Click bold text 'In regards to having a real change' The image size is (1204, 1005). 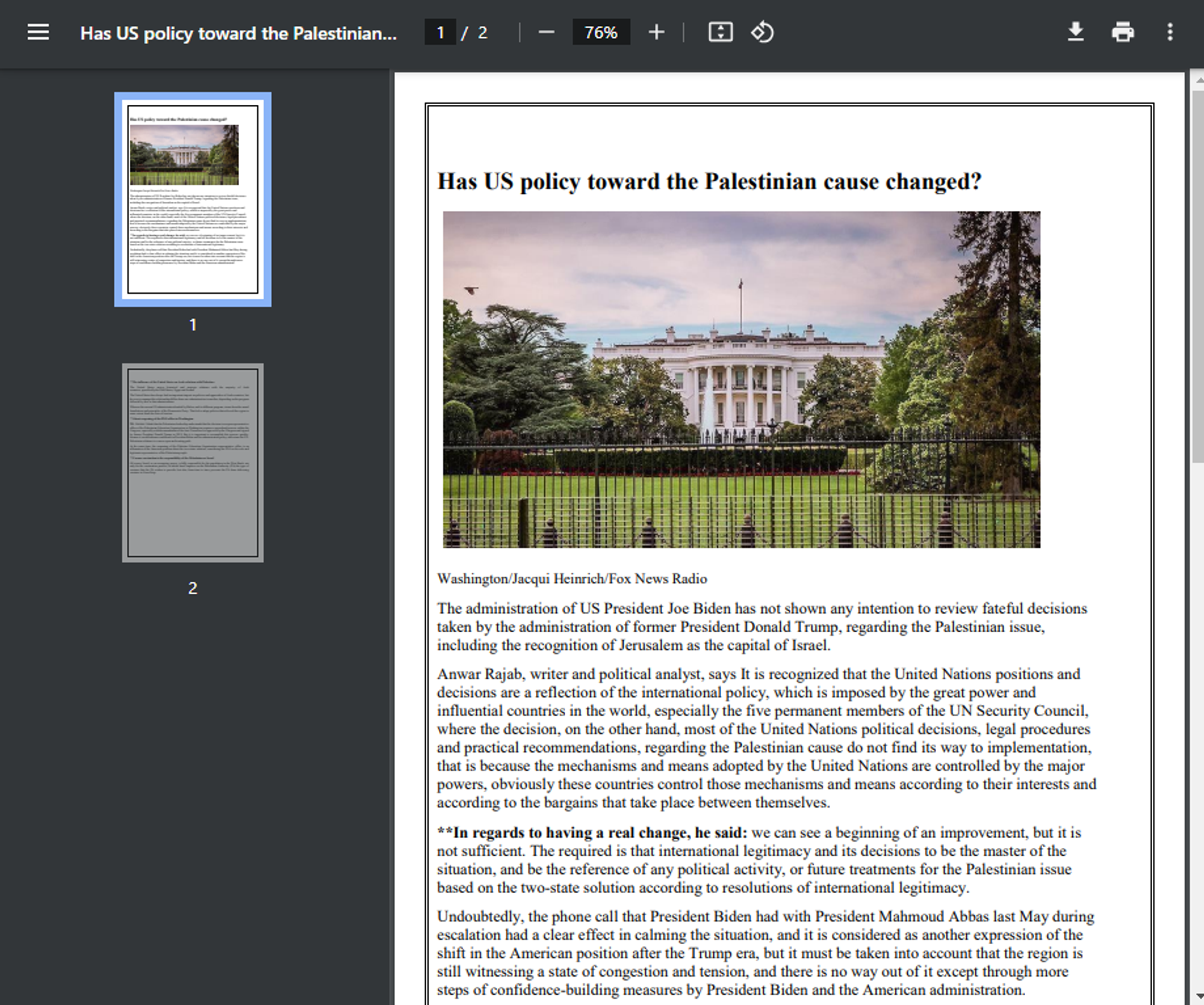pyautogui.click(x=570, y=833)
